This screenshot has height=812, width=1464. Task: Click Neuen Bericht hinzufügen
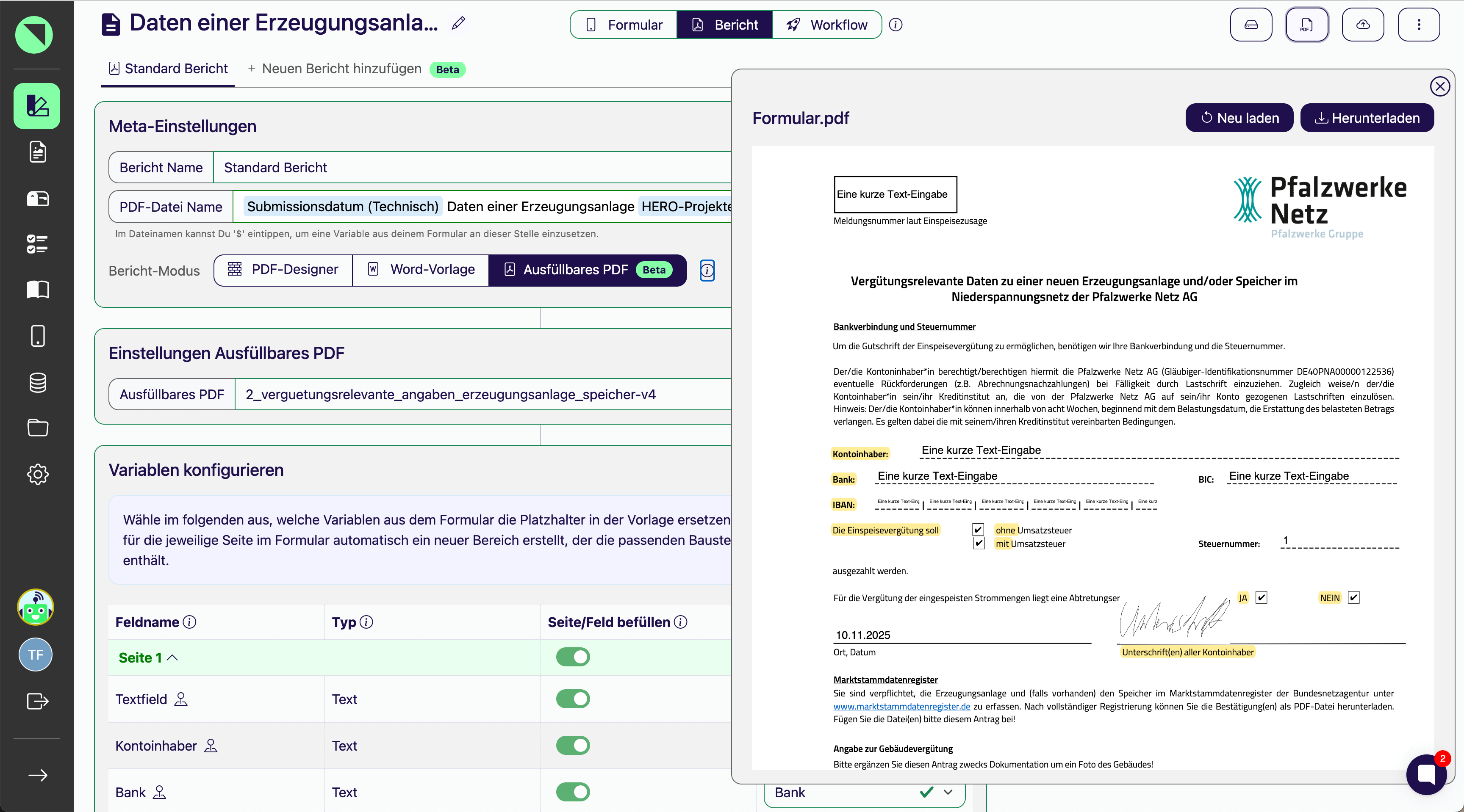click(335, 69)
